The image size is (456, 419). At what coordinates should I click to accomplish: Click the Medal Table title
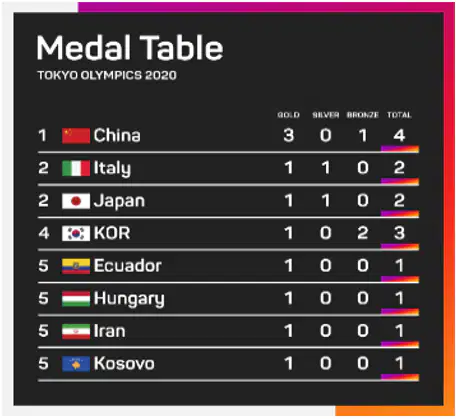(130, 47)
